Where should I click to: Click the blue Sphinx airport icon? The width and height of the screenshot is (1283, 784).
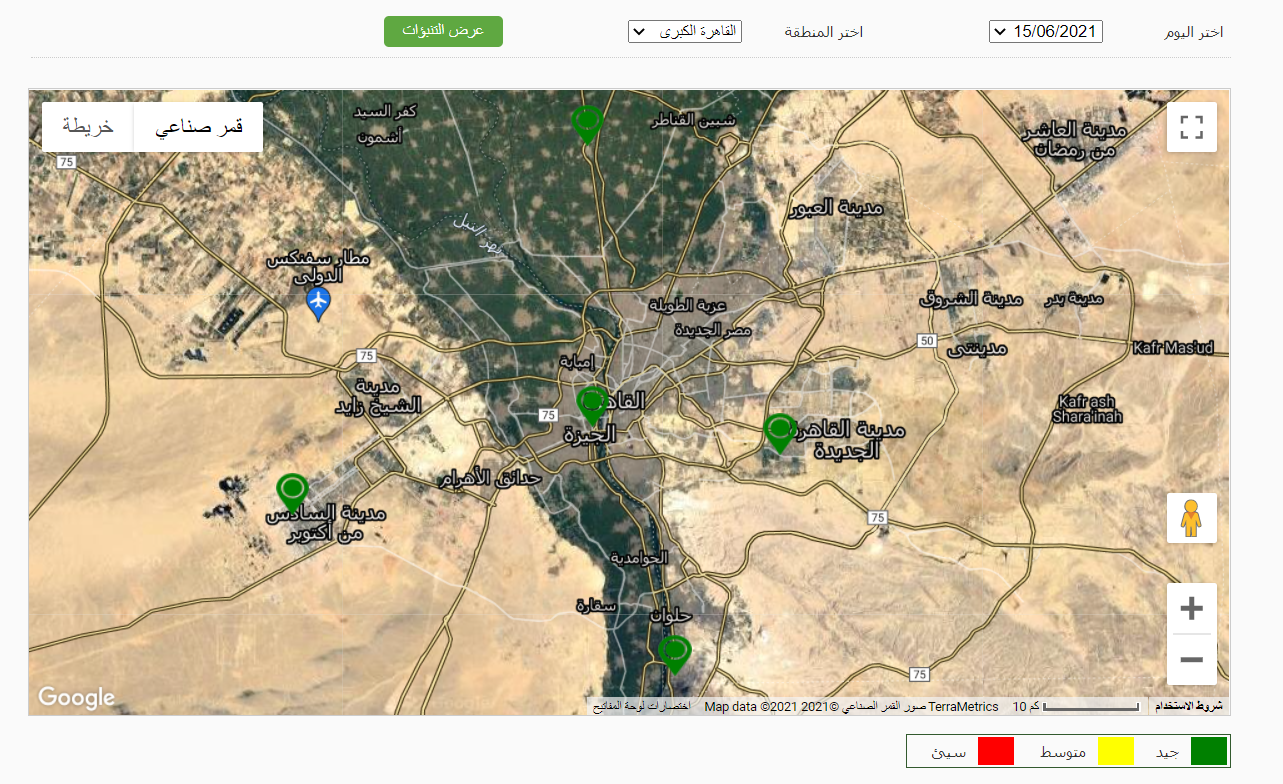click(318, 301)
